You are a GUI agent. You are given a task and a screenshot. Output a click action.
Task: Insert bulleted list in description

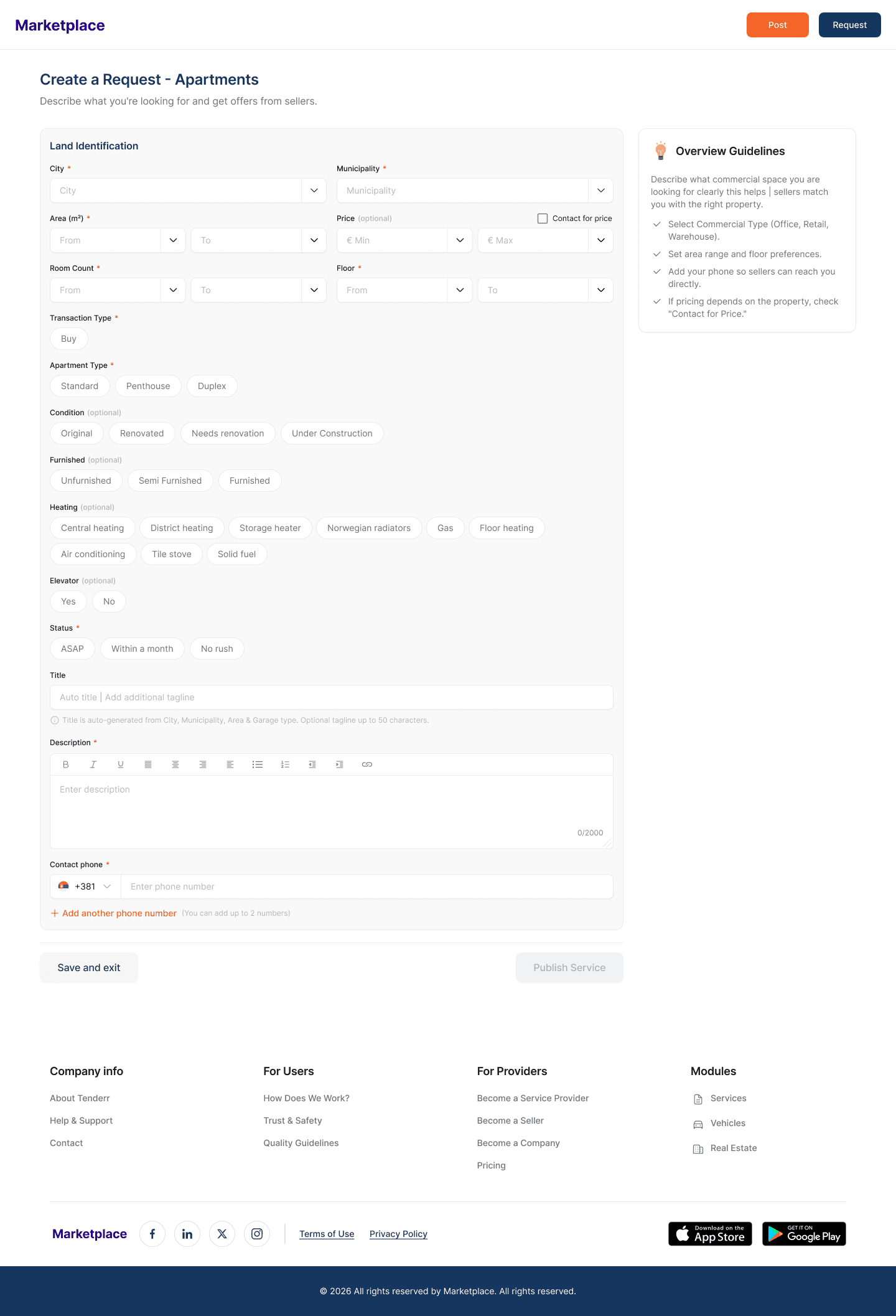coord(258,764)
